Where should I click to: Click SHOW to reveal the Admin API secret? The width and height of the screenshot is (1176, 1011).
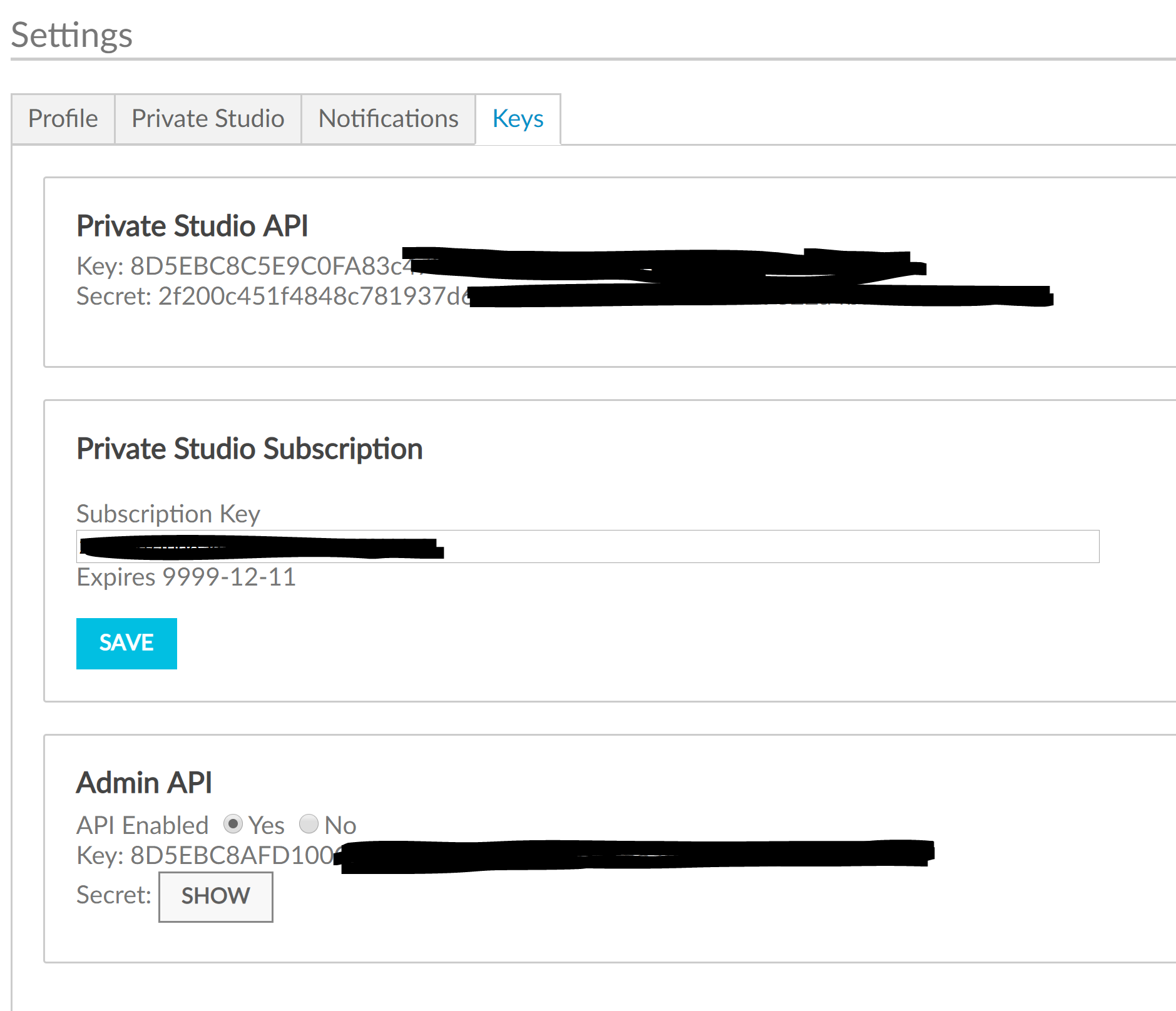pyautogui.click(x=215, y=896)
